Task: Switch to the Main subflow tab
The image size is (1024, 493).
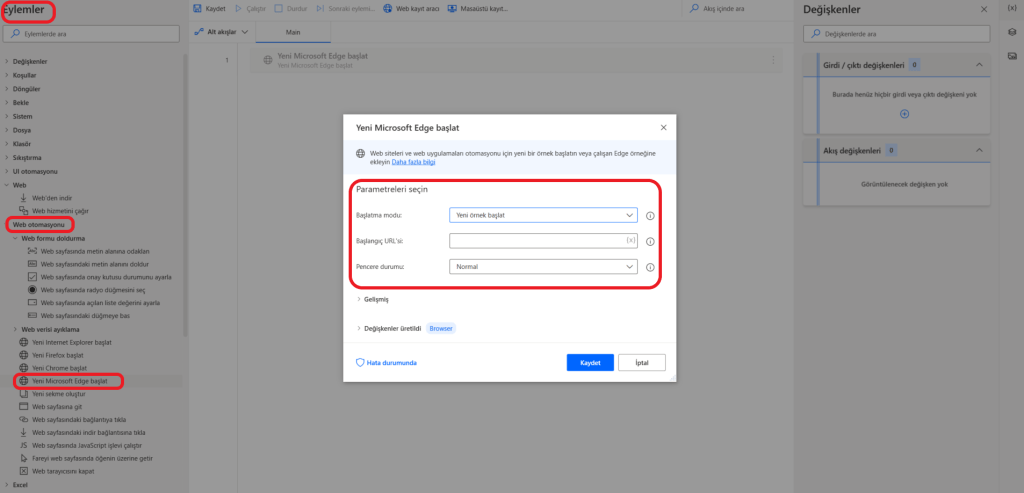Action: (x=293, y=32)
